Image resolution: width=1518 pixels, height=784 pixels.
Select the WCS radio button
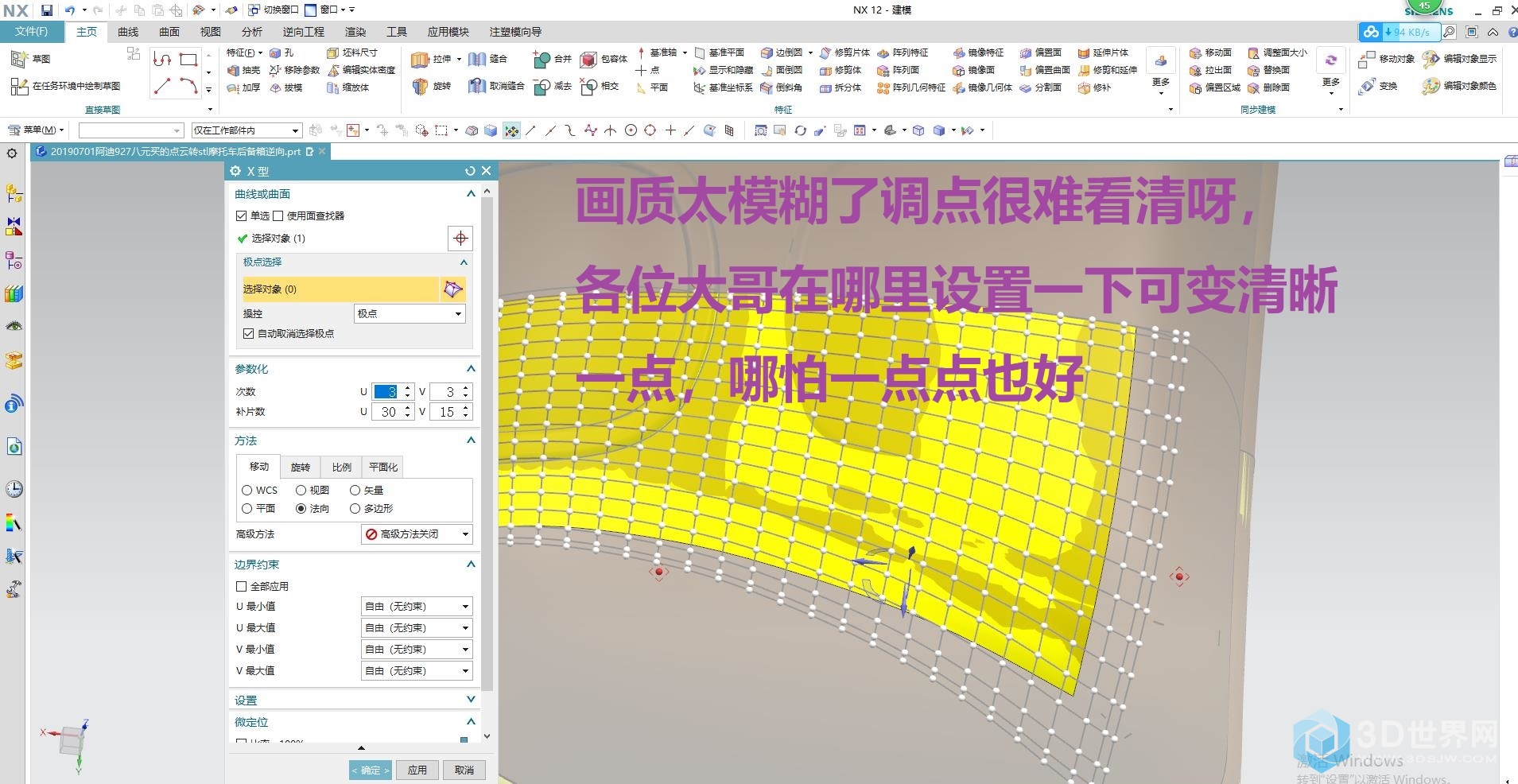click(x=247, y=491)
